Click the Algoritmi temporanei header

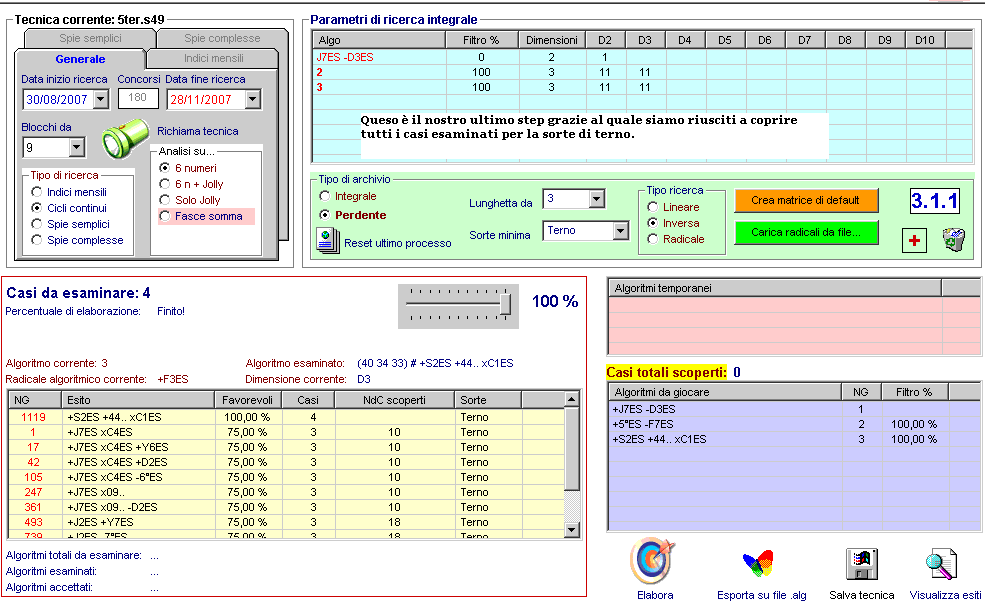(x=775, y=288)
